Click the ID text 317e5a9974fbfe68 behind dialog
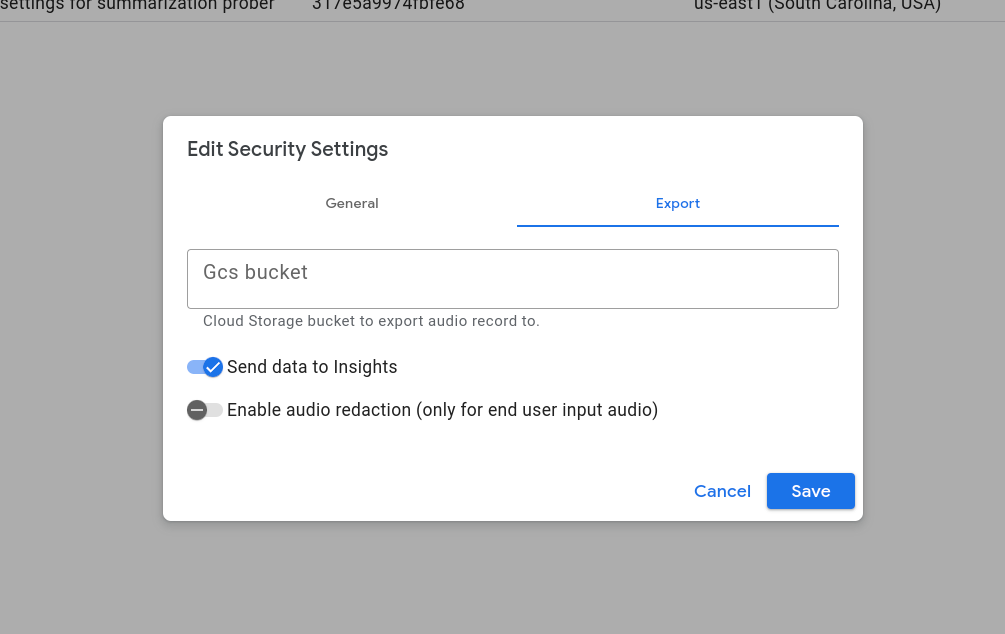The image size is (1005, 634). point(388,6)
